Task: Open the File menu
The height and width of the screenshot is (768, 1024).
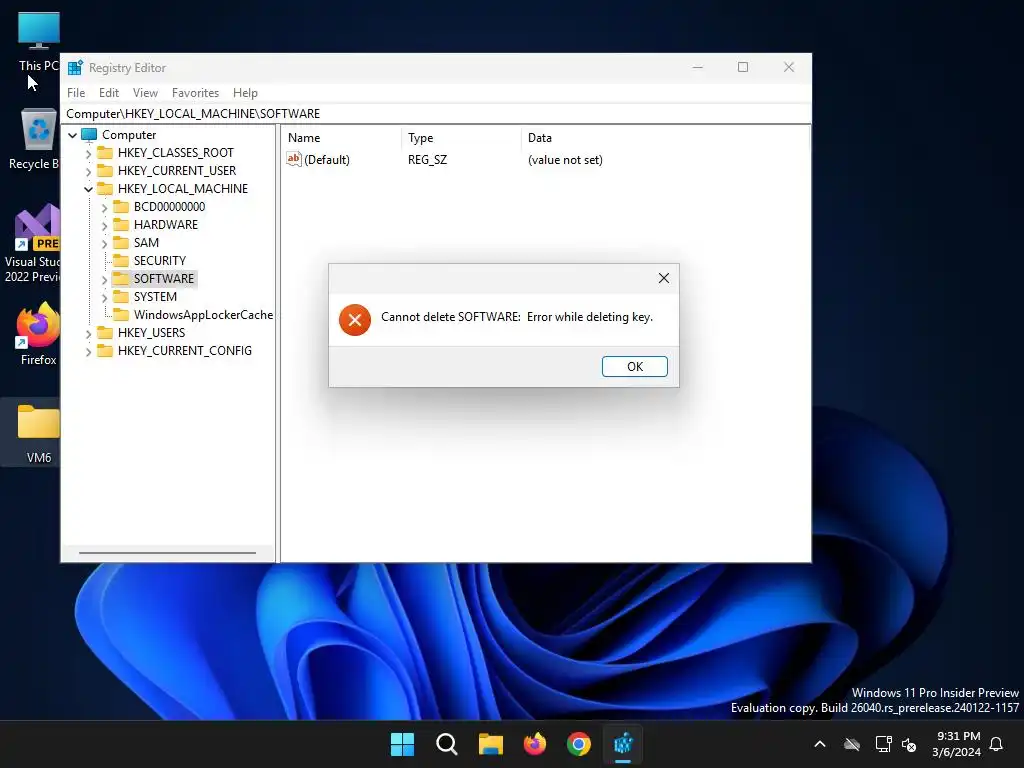Action: tap(76, 93)
